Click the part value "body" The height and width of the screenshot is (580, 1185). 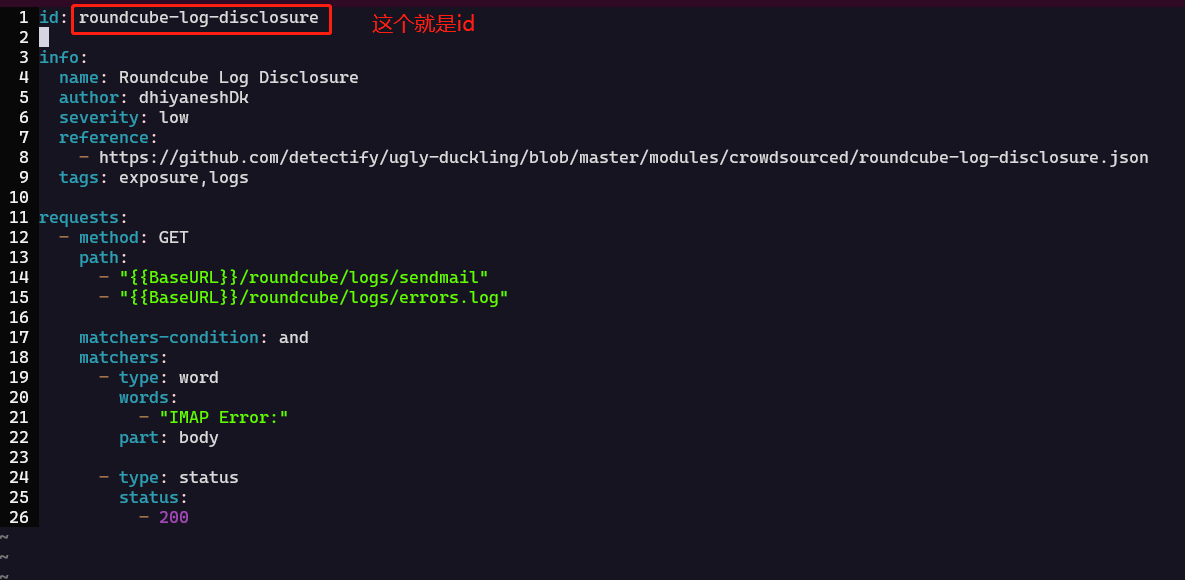198,437
